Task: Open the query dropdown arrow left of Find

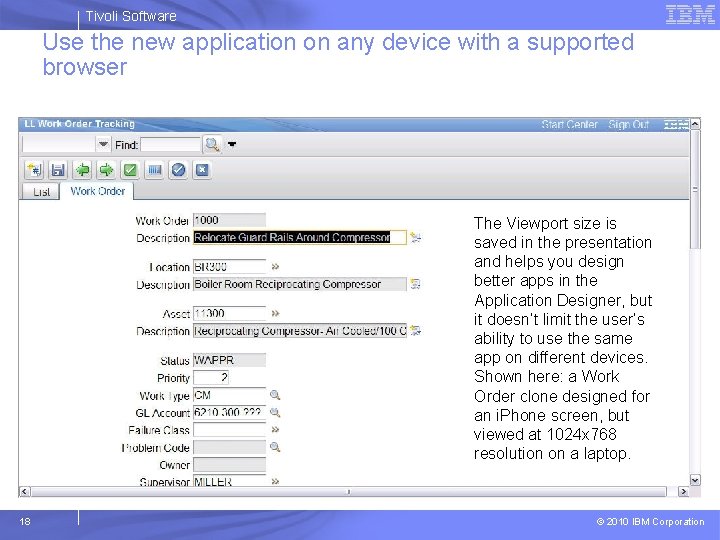Action: 103,145
